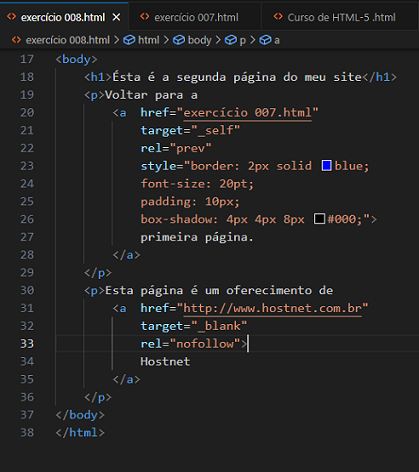Click file icon on Curso de HTML-5 tab

[x=278, y=17]
